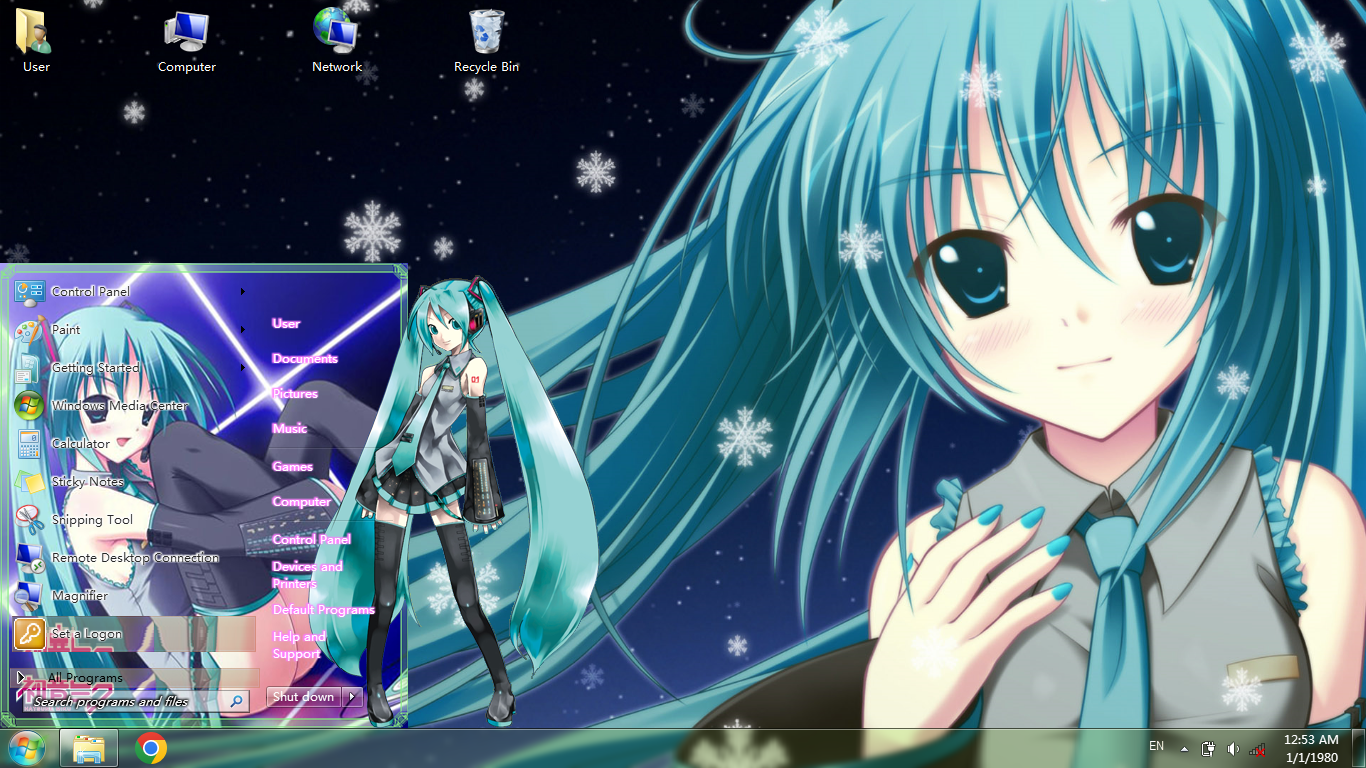
Task: Open Windows Explorer from the taskbar
Action: click(x=89, y=748)
